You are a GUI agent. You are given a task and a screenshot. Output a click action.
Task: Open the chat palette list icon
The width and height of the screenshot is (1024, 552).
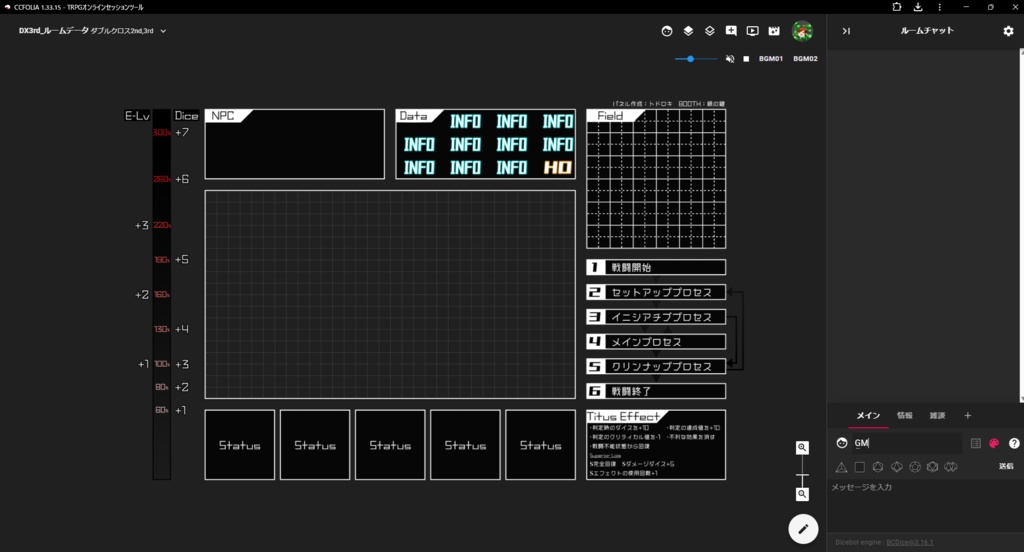tap(976, 443)
